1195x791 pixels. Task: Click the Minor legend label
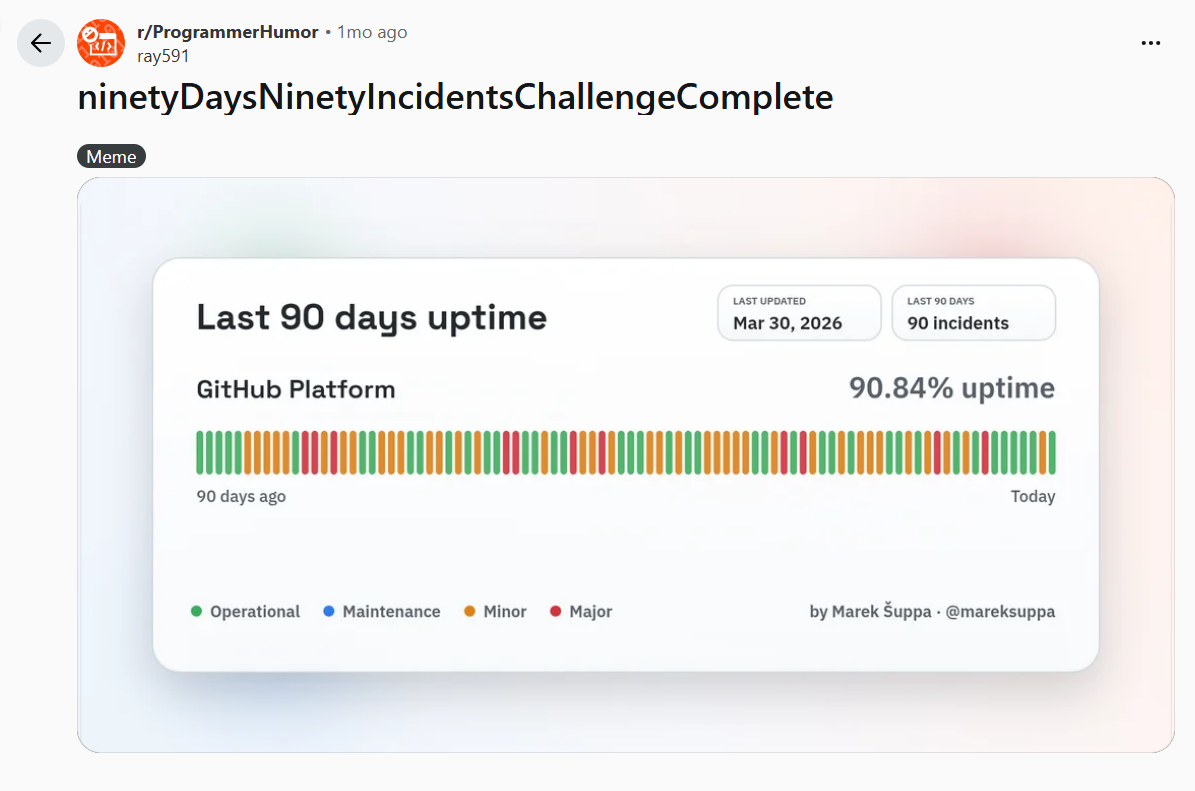coord(505,612)
